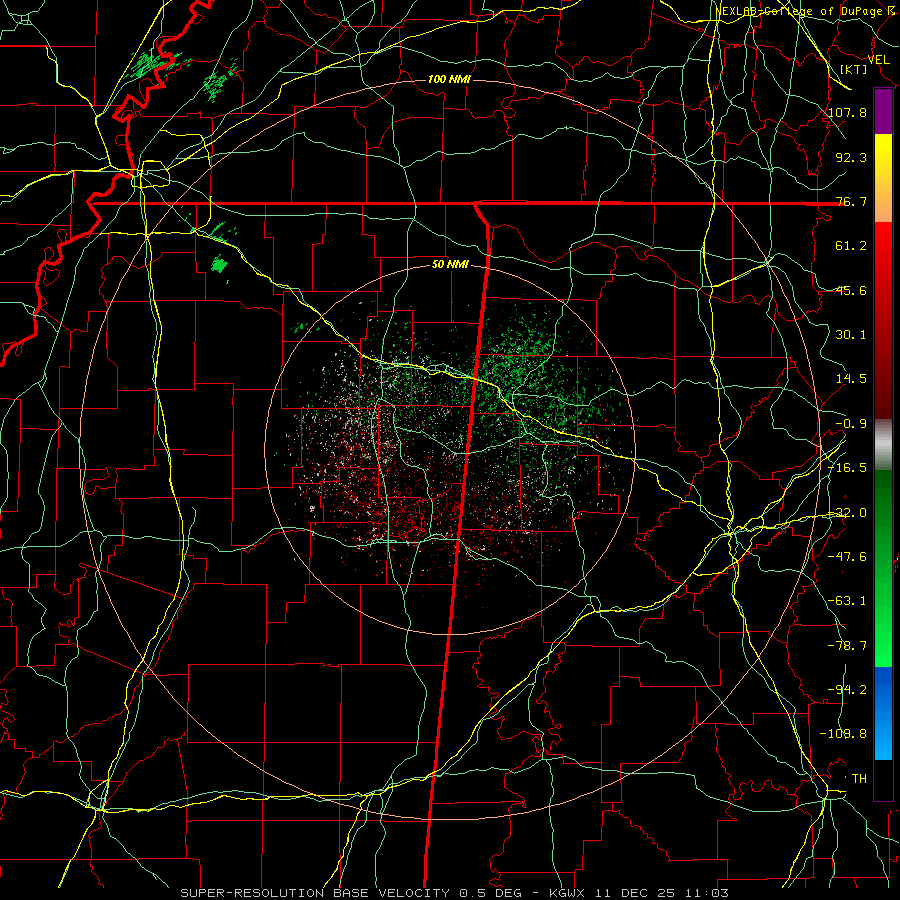Viewport: 900px width, 900px height.
Task: Click the 11 DEC 25 date text
Action: [x=635, y=893]
